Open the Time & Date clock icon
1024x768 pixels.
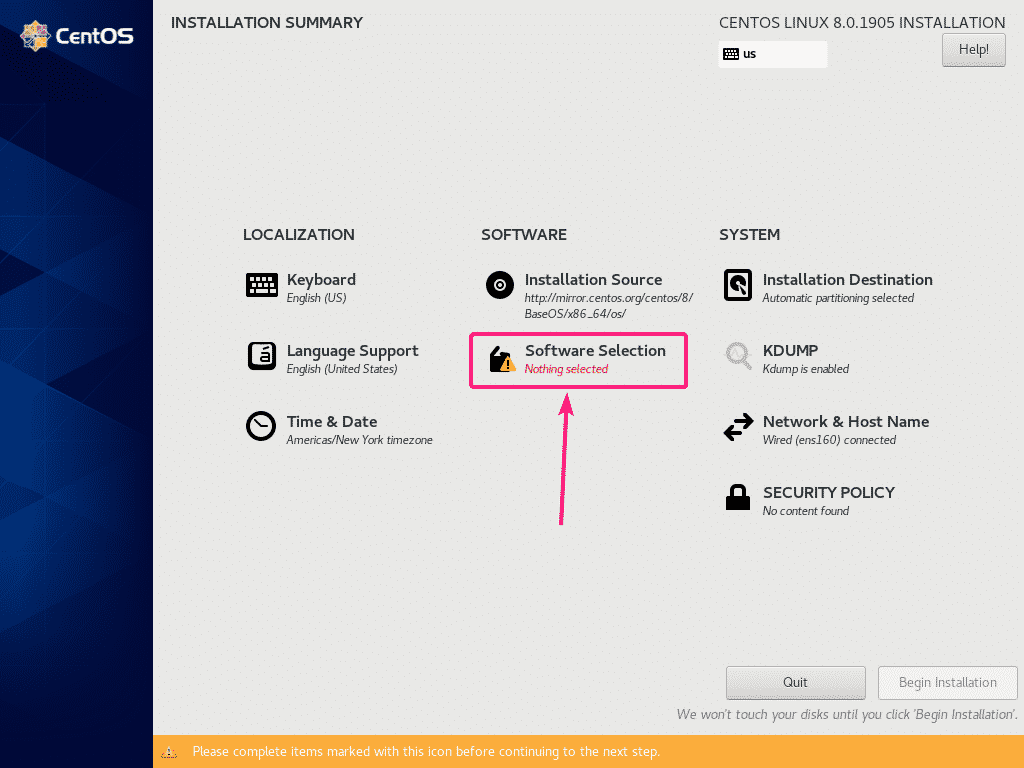(261, 426)
